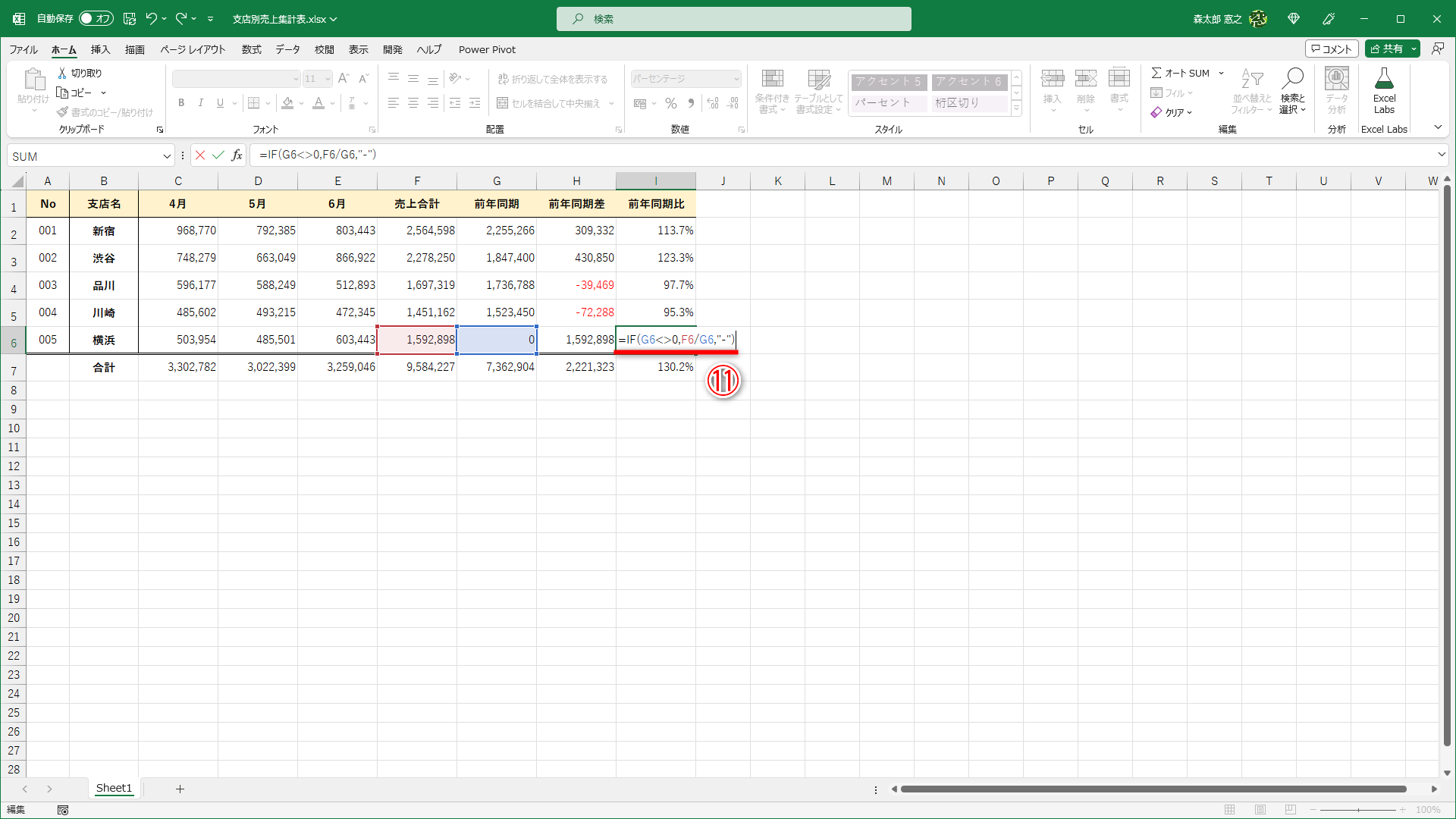Toggle the AutoSave switch
1456x819 pixels.
[x=96, y=19]
